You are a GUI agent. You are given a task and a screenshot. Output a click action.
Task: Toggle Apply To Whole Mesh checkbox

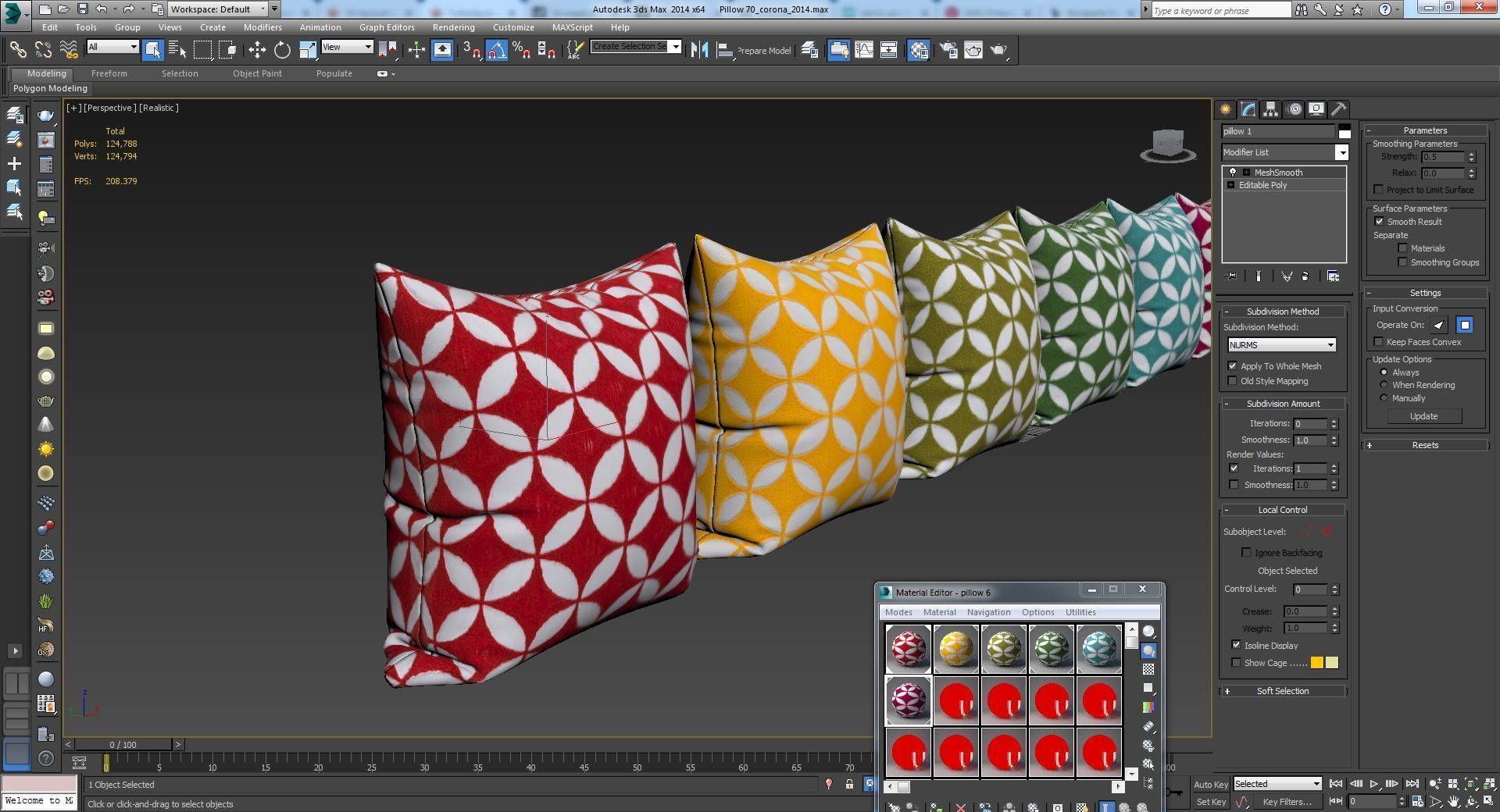pos(1233,366)
